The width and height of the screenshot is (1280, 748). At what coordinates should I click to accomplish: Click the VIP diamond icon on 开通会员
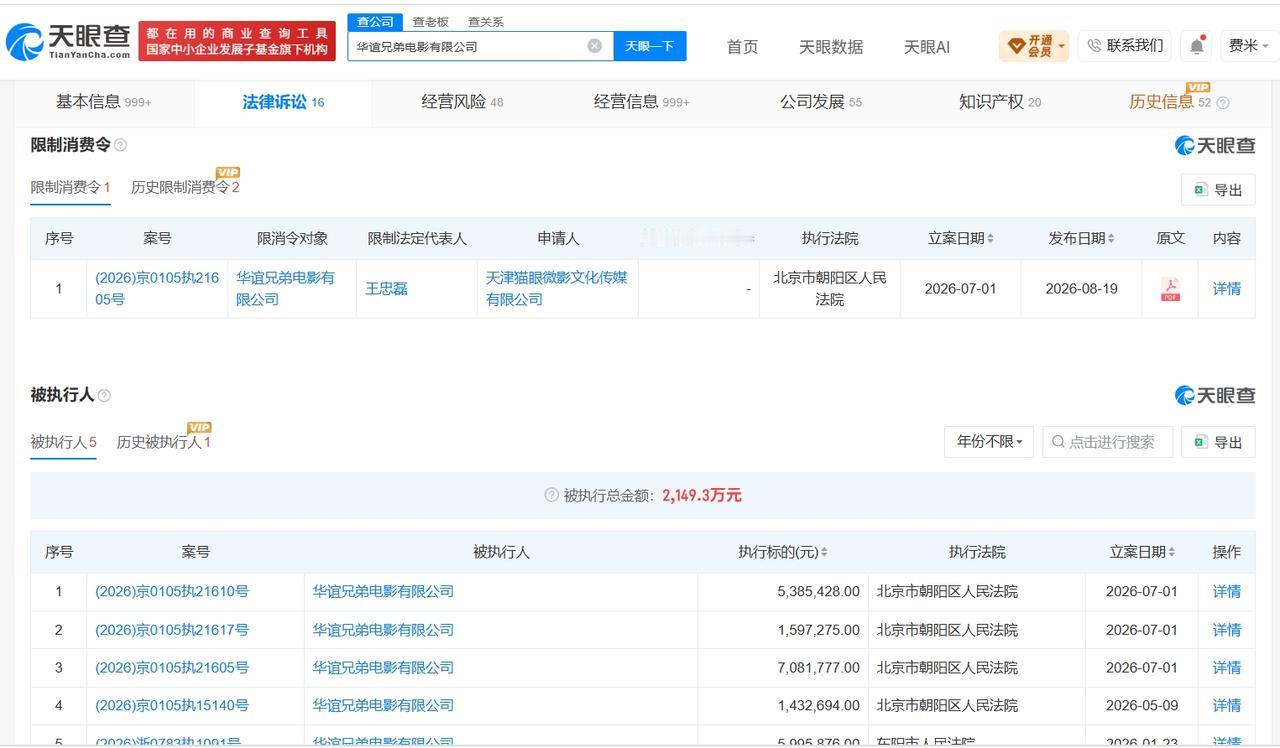[1016, 46]
